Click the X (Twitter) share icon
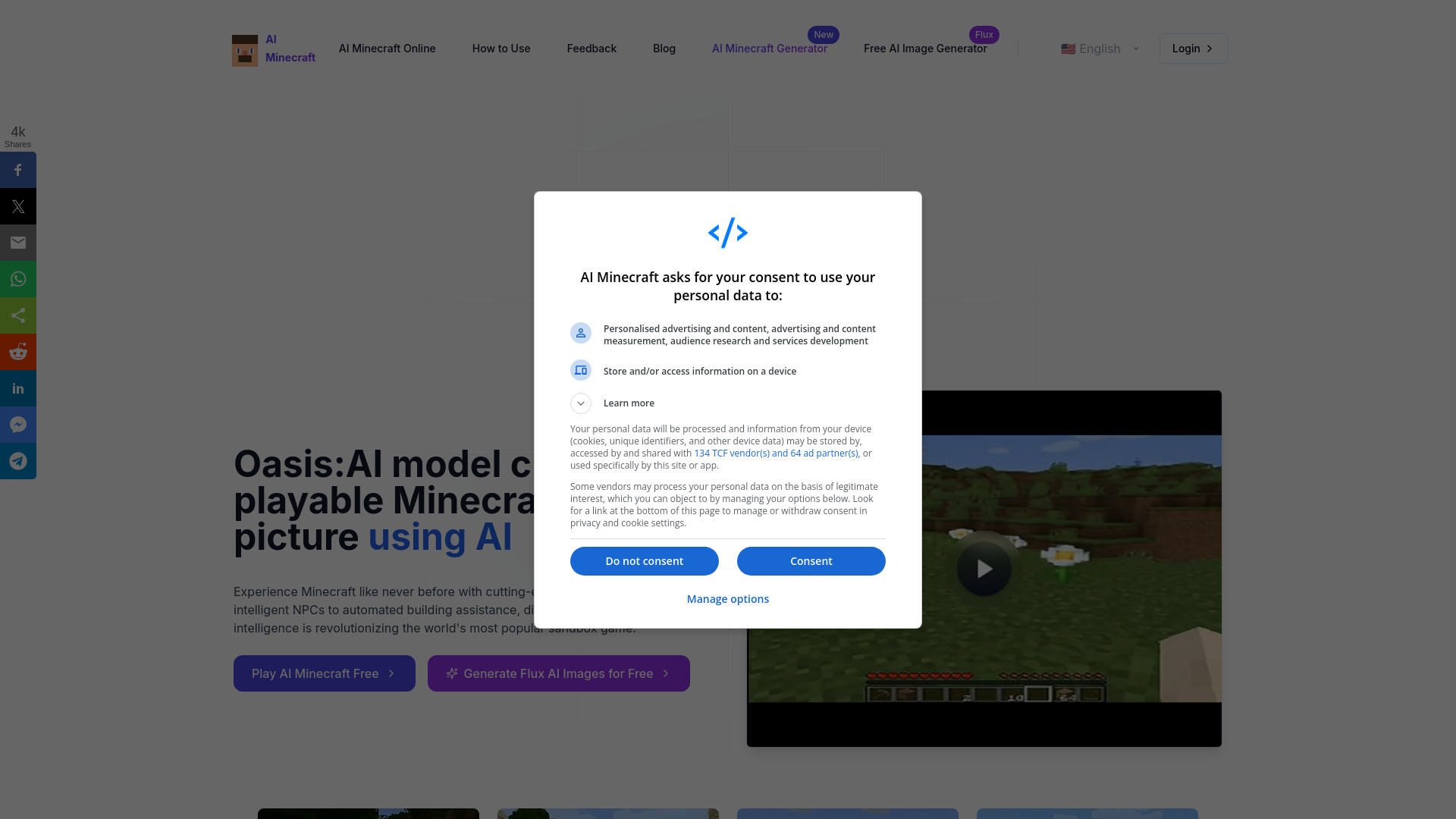Screen dimensions: 1456x819 [18, 206]
